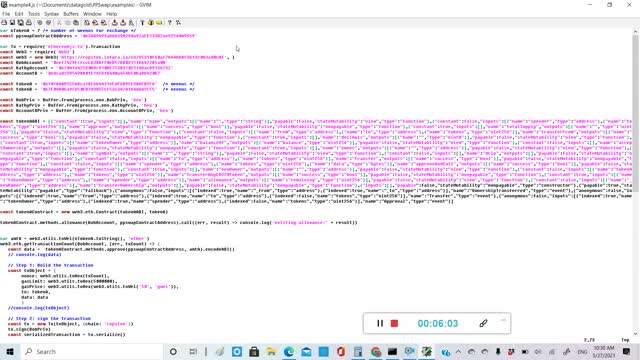The width and height of the screenshot is (640, 360).
Task: Click the editor scrollbar up arrow
Action: pos(635,31)
